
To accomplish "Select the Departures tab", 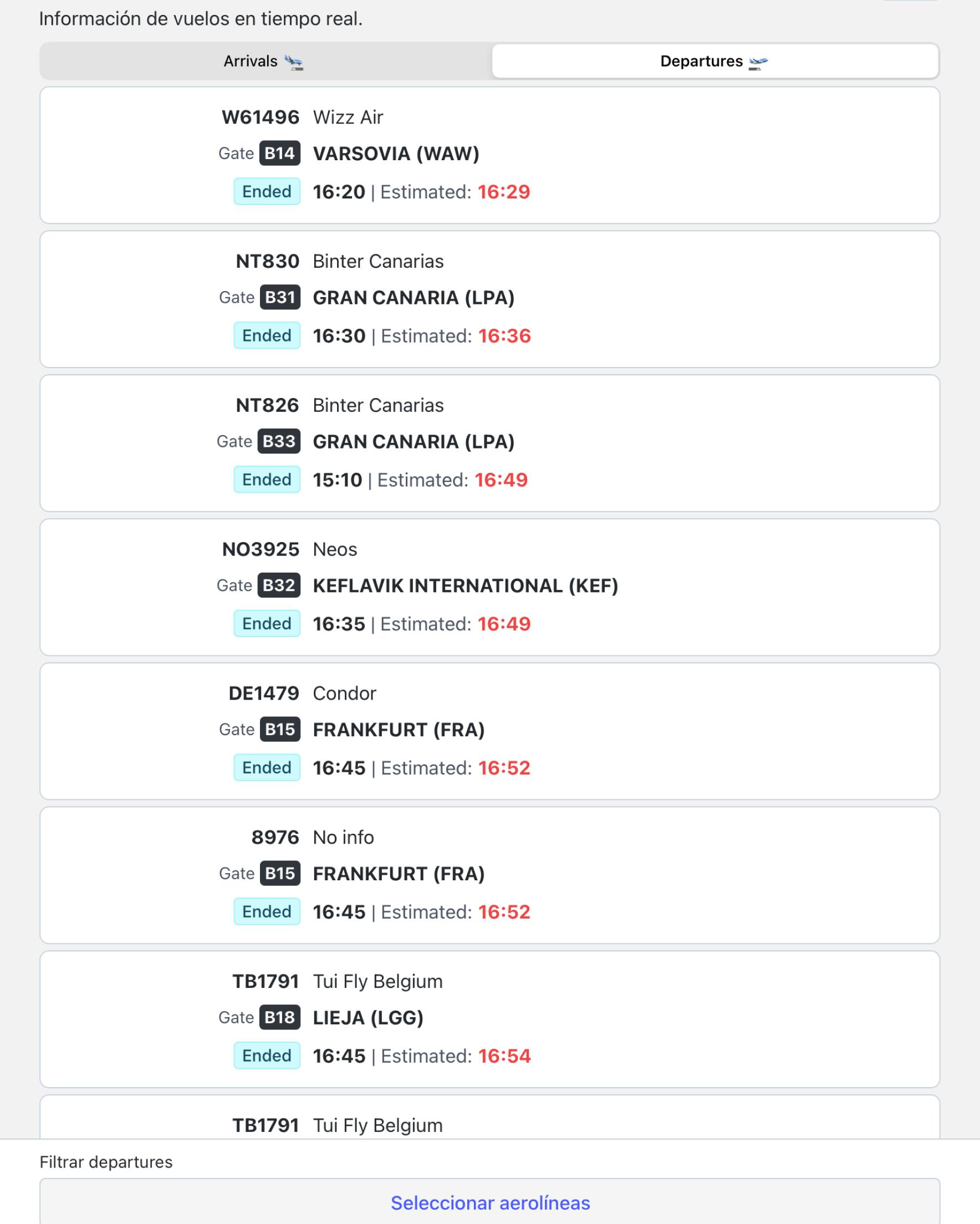I will [714, 62].
